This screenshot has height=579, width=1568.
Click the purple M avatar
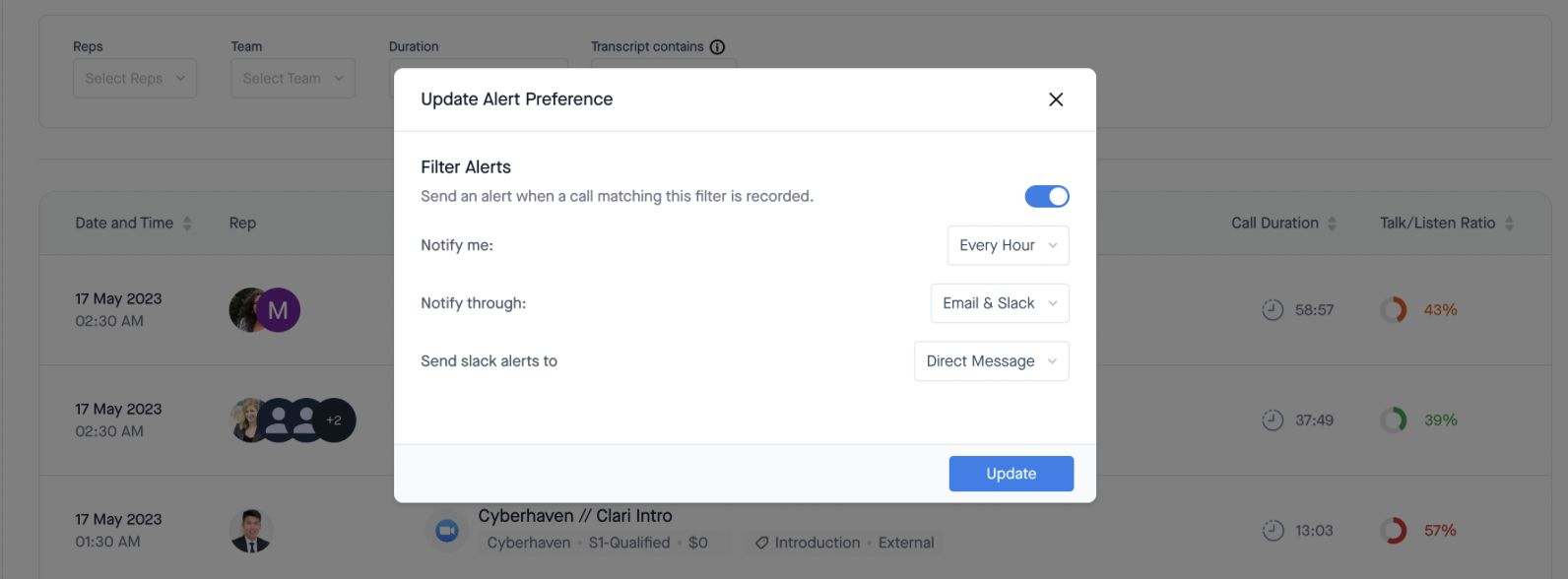[x=279, y=311]
